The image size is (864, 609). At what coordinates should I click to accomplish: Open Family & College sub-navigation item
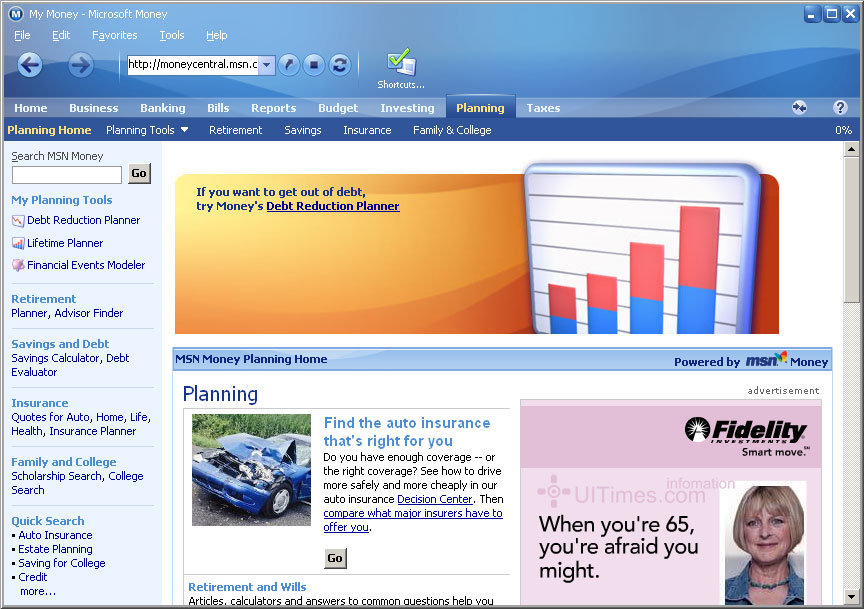pos(452,130)
